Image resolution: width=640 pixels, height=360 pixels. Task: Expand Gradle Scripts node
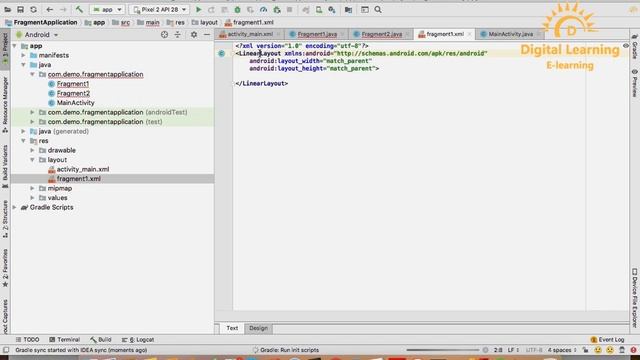(x=15, y=207)
